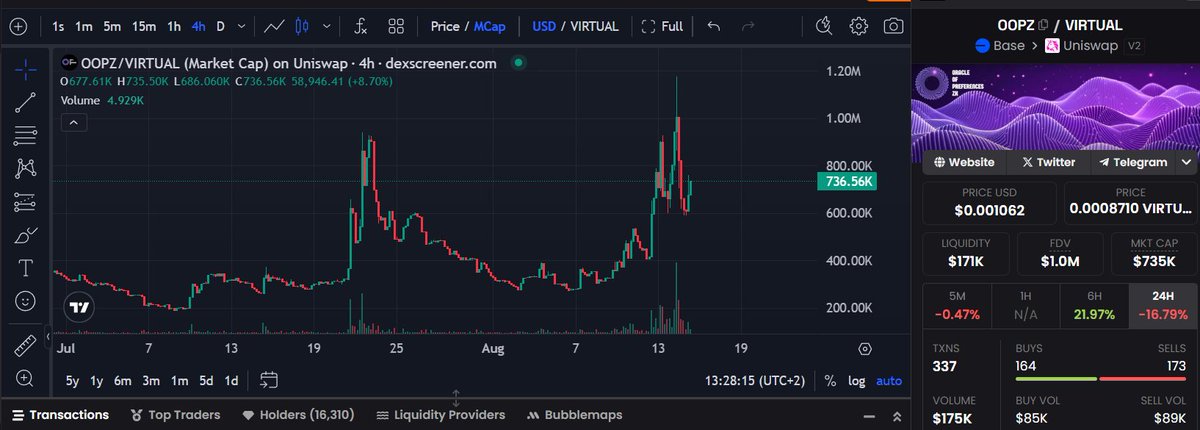Open the token Website link
Image resolution: width=1200 pixels, height=430 pixels.
pos(964,162)
